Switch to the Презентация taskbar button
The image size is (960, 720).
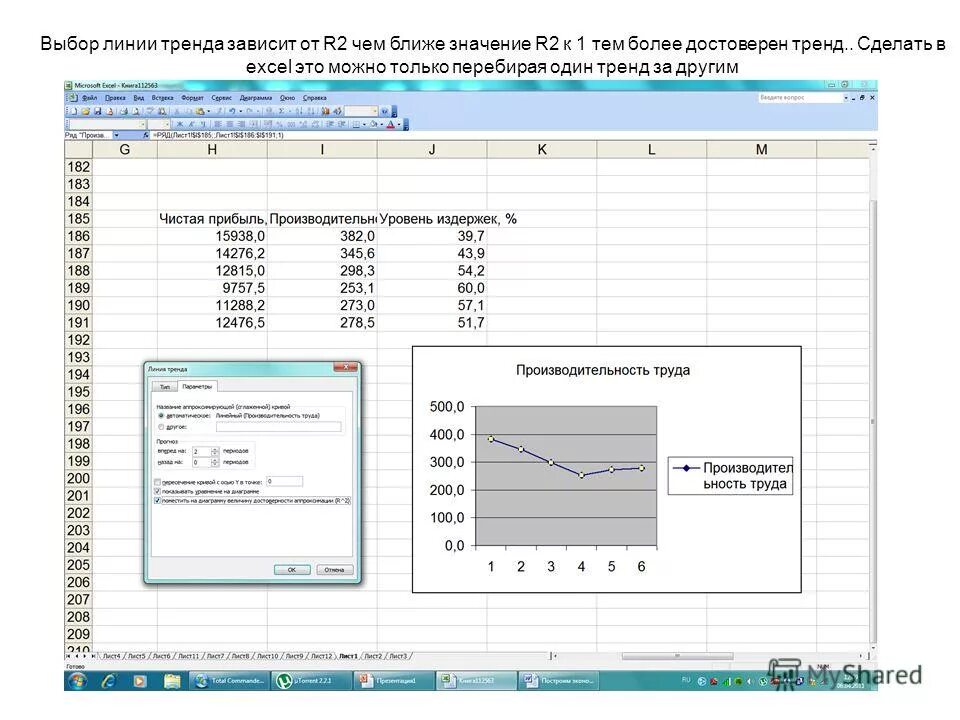(x=393, y=681)
